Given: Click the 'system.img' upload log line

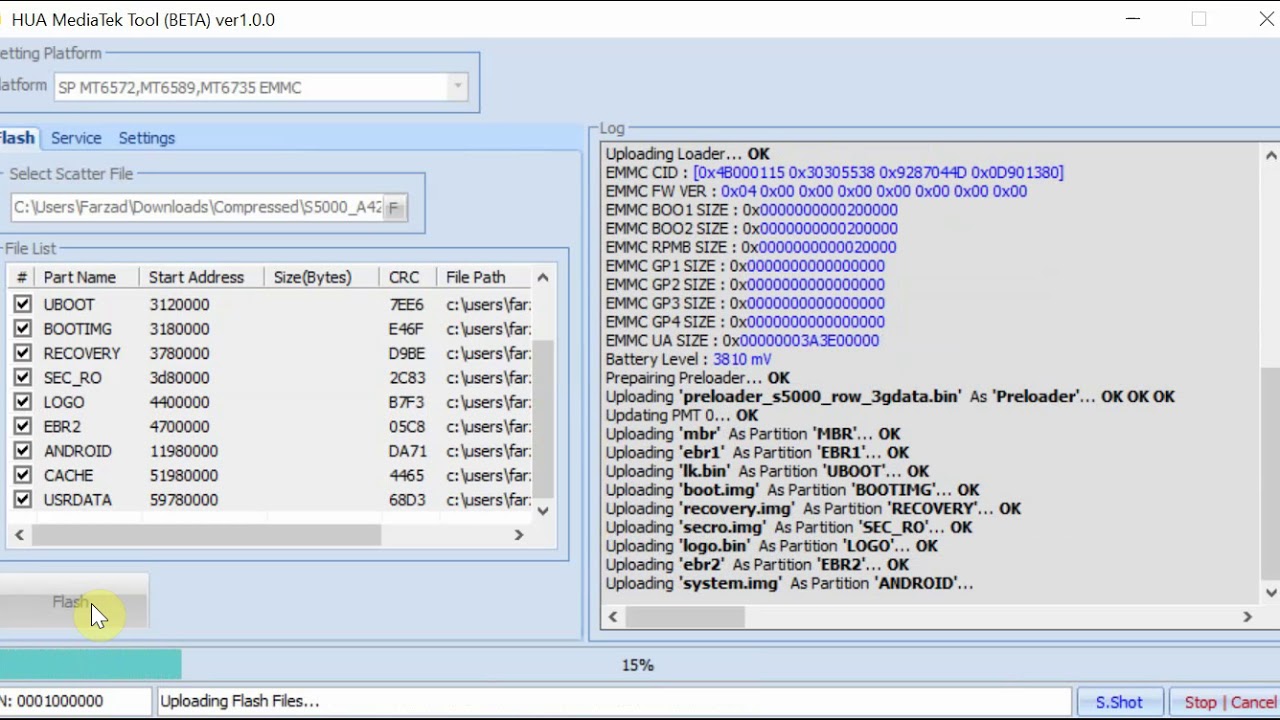Looking at the screenshot, I should [789, 583].
